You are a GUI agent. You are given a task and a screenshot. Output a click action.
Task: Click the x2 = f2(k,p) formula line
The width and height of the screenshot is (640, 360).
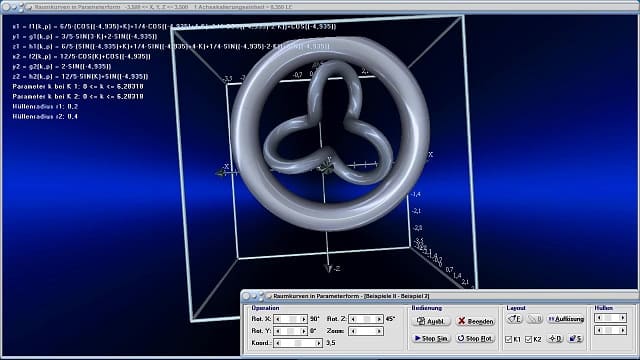click(x=81, y=56)
